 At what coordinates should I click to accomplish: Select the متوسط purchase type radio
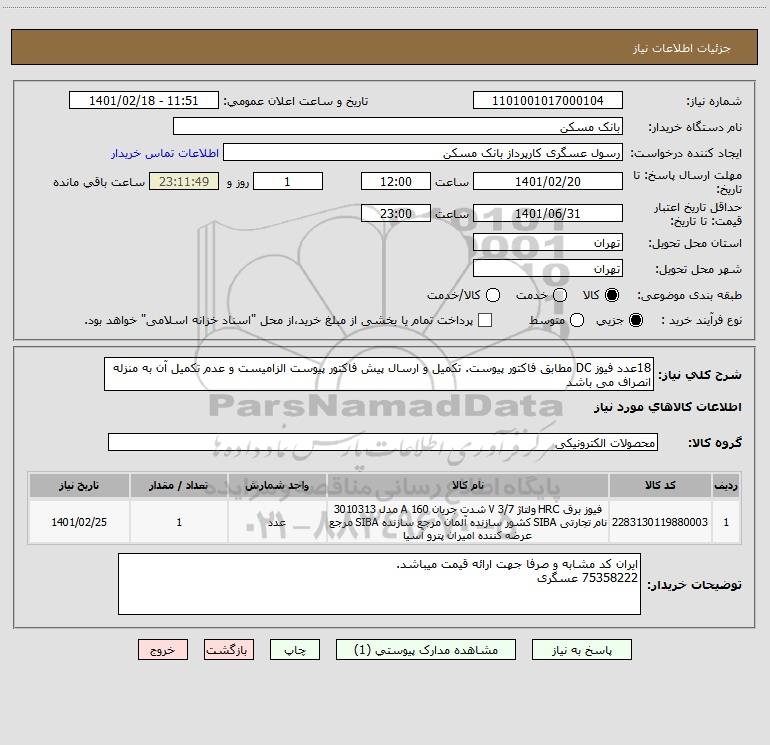(577, 320)
